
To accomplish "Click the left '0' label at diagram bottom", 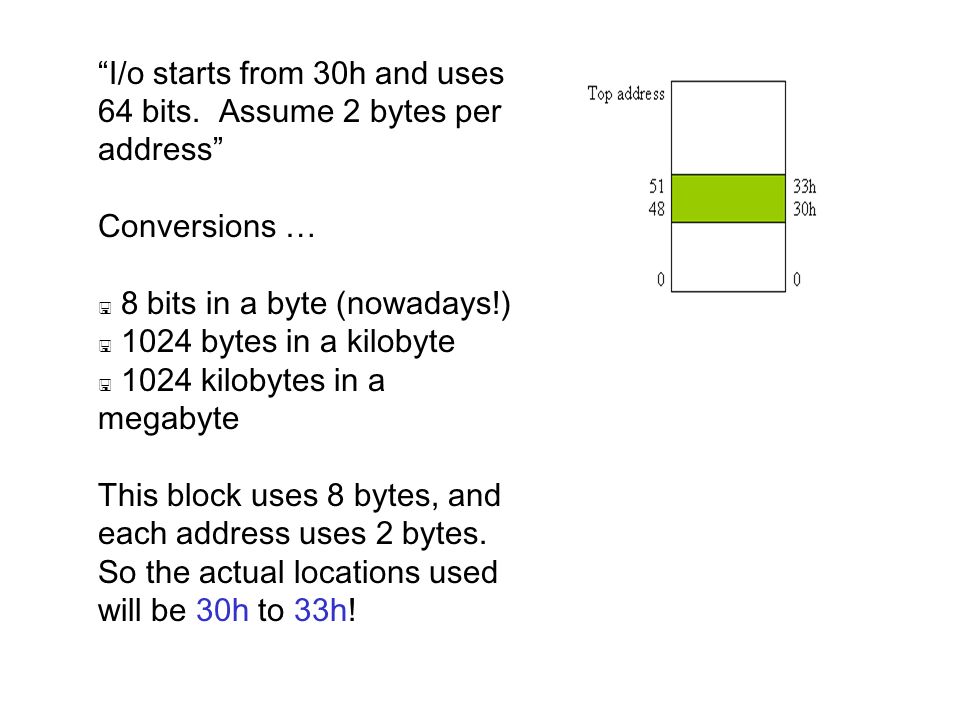I will [661, 280].
